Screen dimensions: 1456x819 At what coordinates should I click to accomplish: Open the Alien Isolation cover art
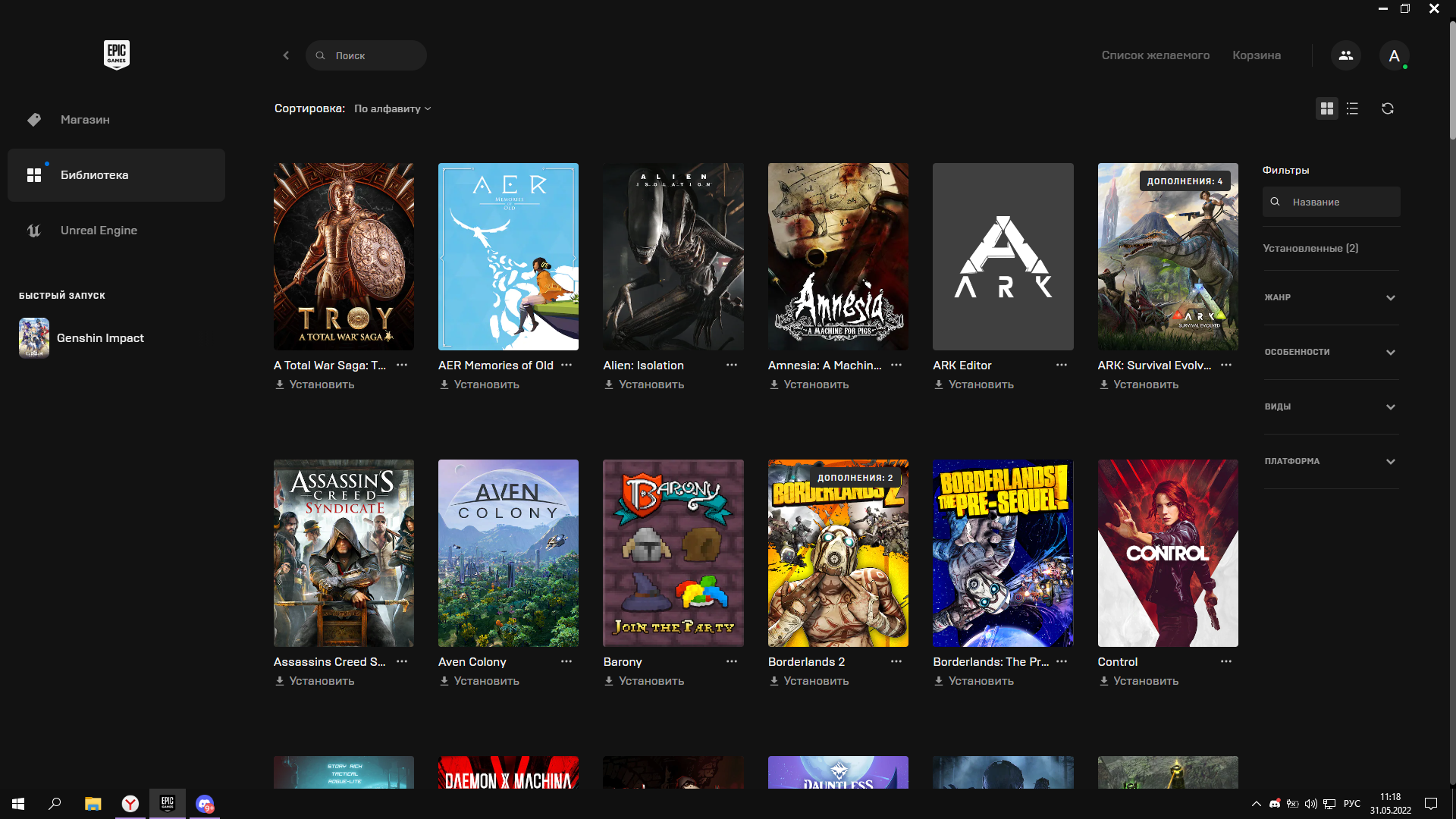(673, 256)
